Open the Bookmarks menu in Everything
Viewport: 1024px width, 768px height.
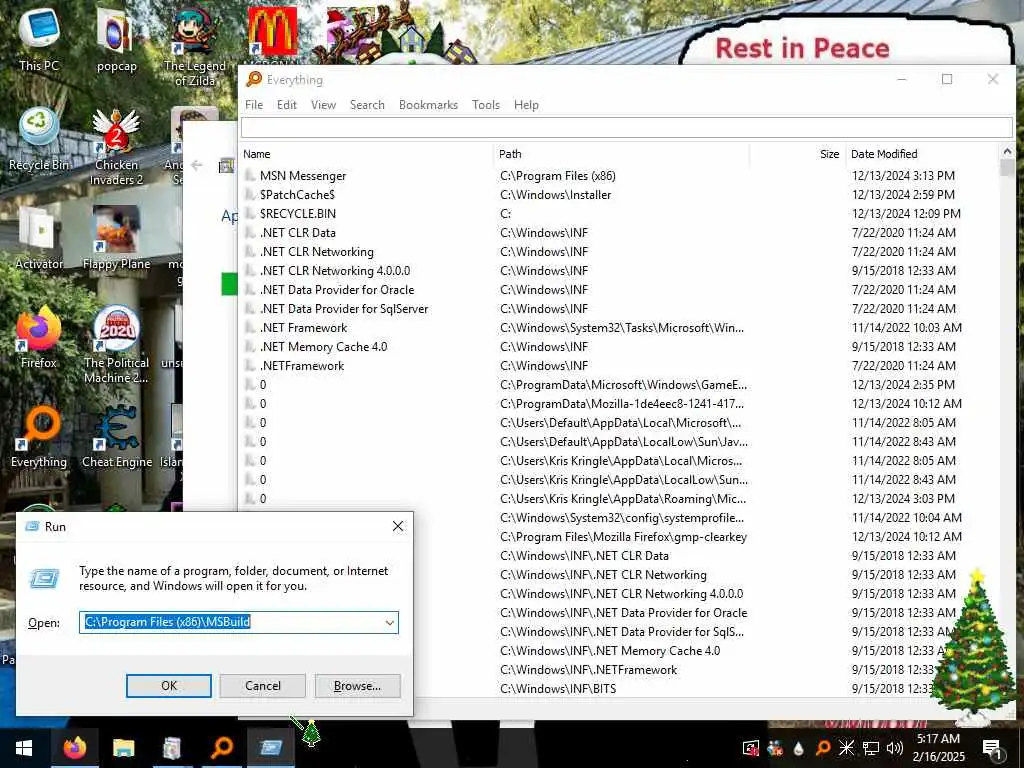tap(428, 104)
